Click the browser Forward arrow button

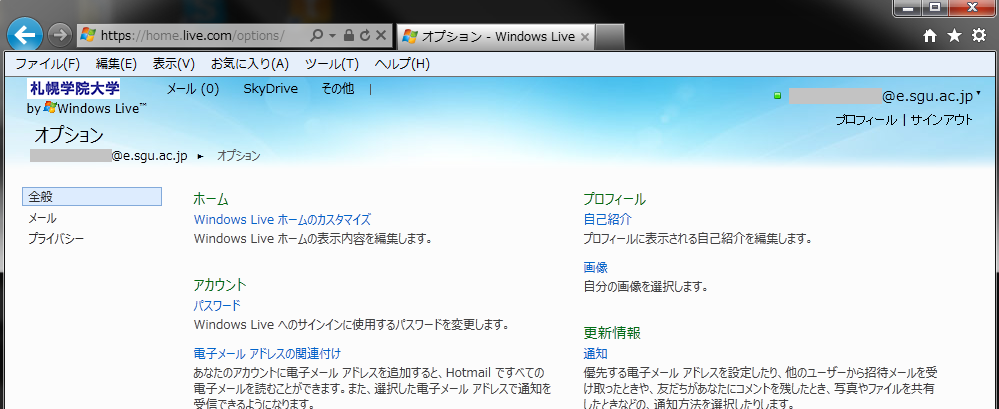pyautogui.click(x=60, y=35)
